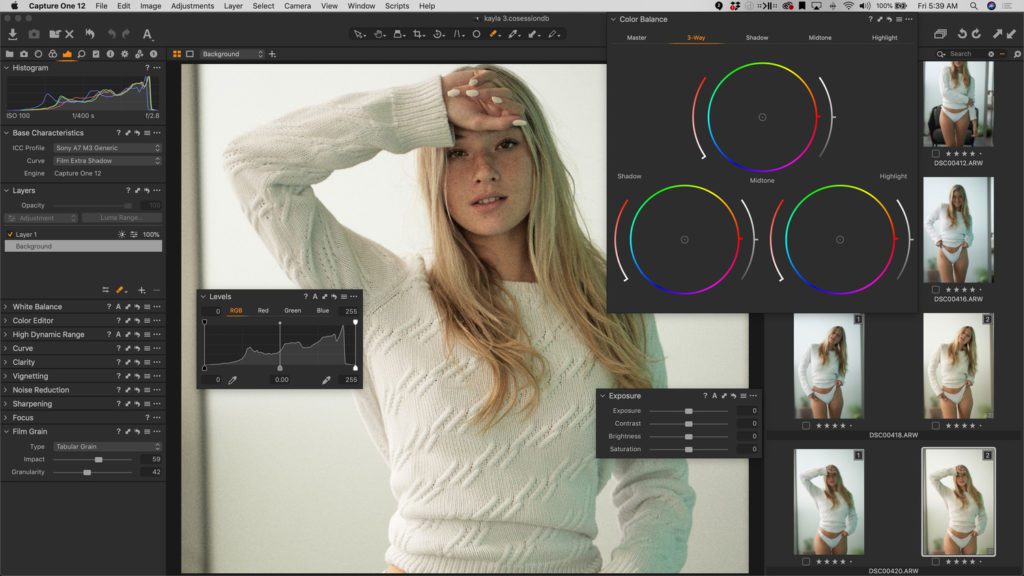The width and height of the screenshot is (1024, 576).
Task: Collapse the floating Levels panel
Action: coord(203,296)
